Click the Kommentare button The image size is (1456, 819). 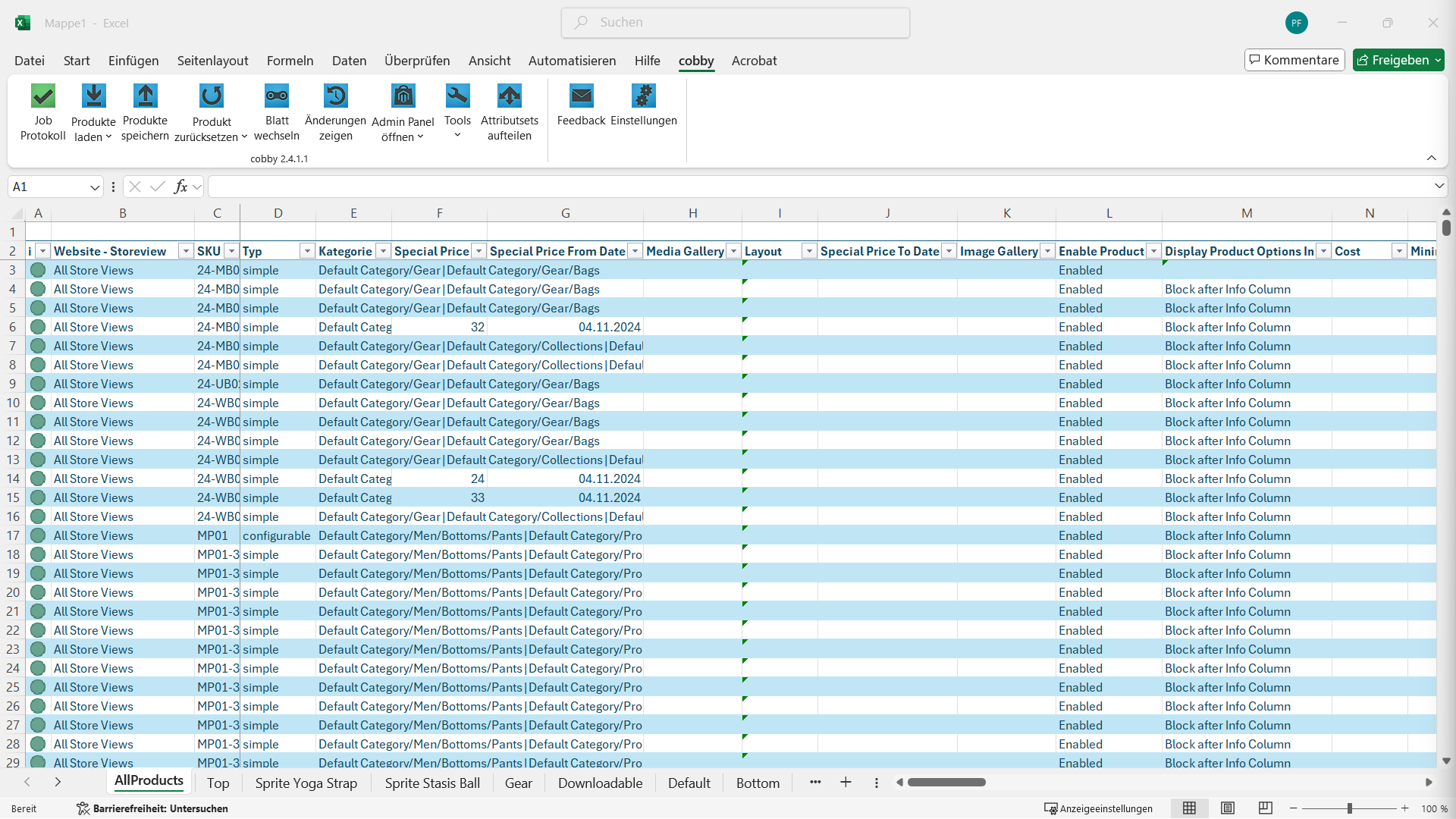[x=1294, y=60]
